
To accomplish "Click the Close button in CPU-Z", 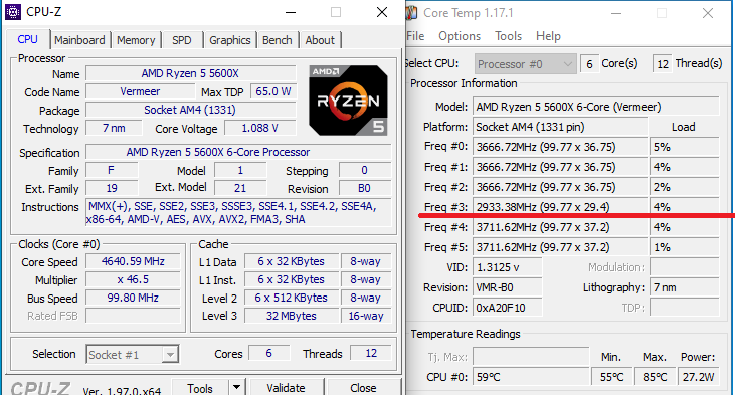I will [363, 388].
